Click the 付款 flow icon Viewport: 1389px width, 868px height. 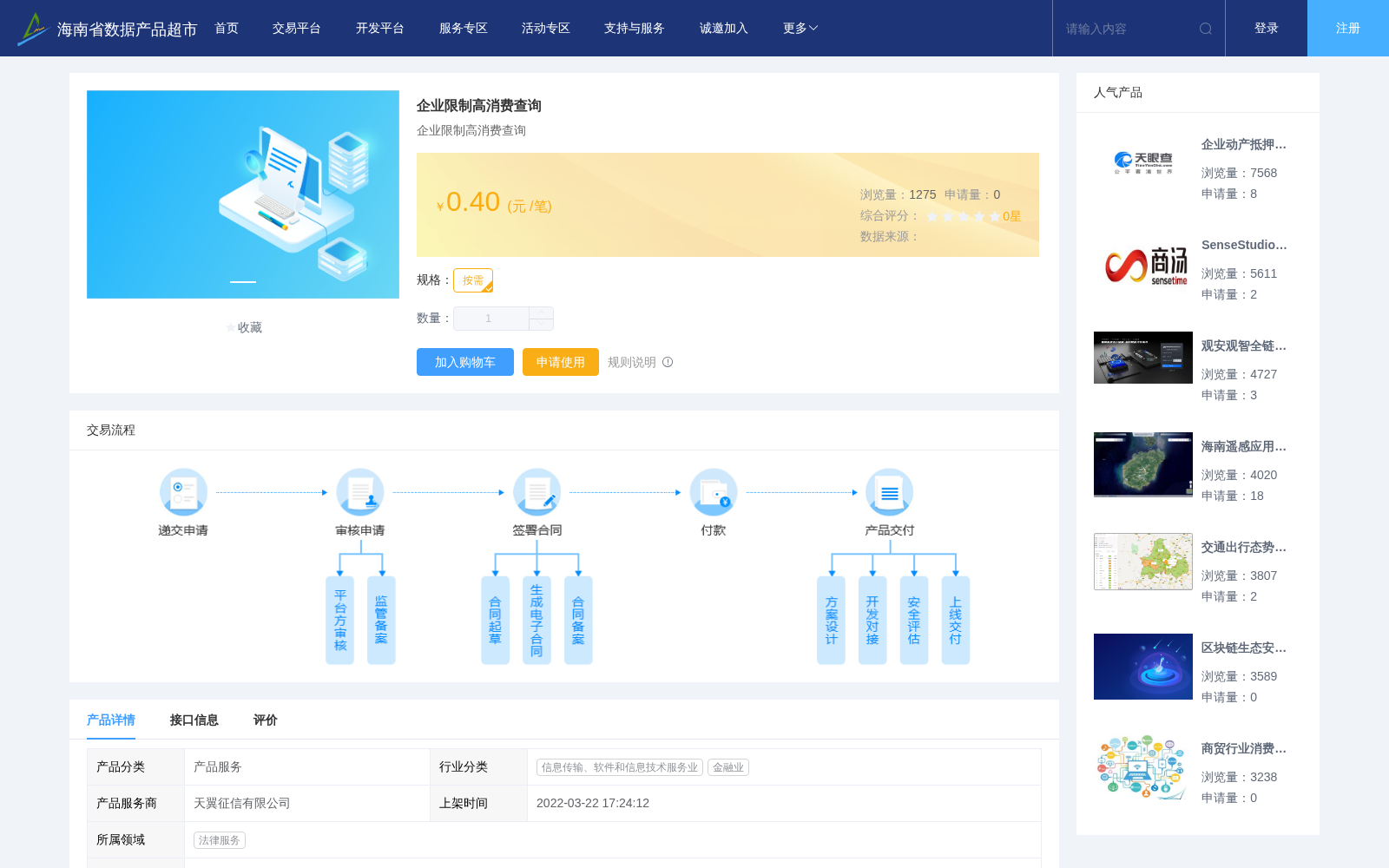[714, 492]
